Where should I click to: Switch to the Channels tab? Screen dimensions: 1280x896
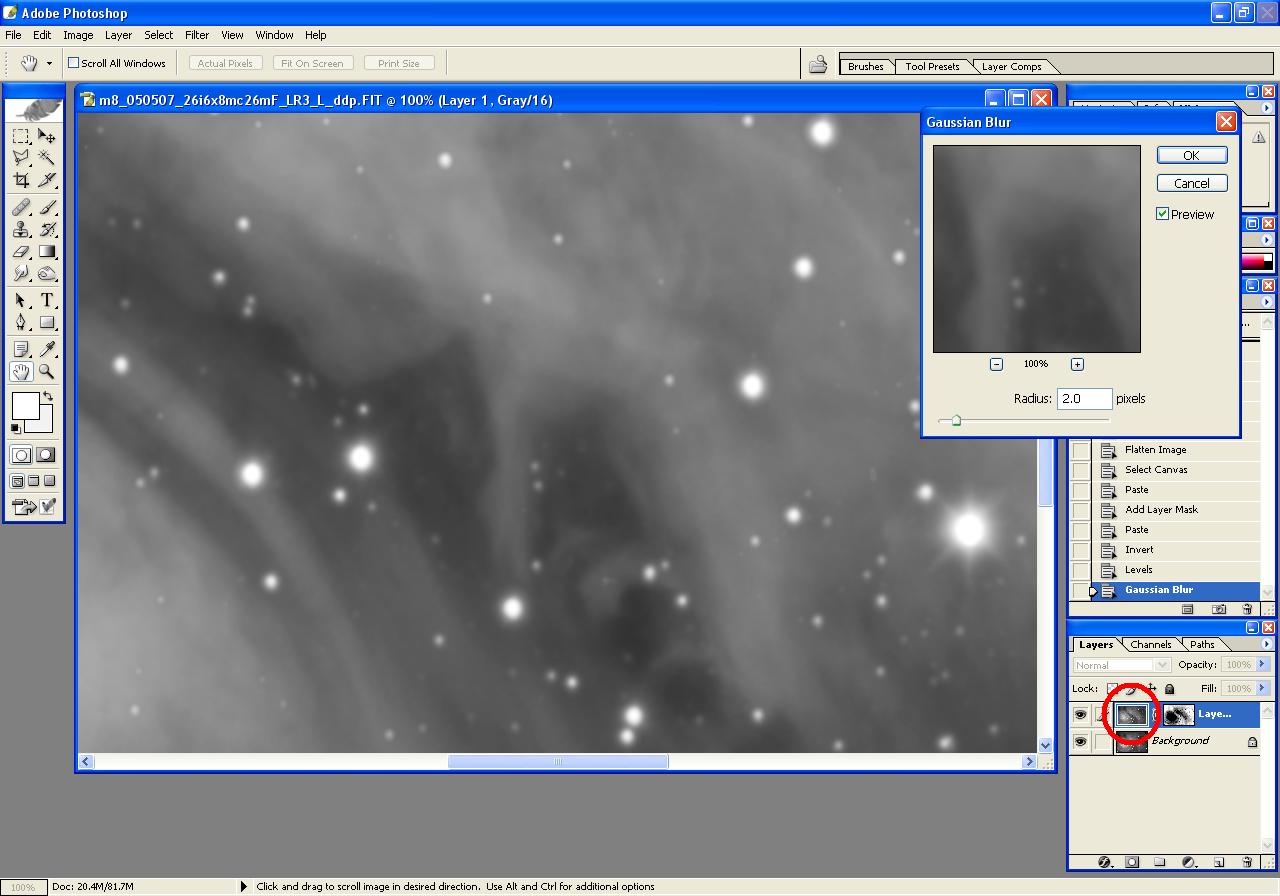pyautogui.click(x=1151, y=645)
